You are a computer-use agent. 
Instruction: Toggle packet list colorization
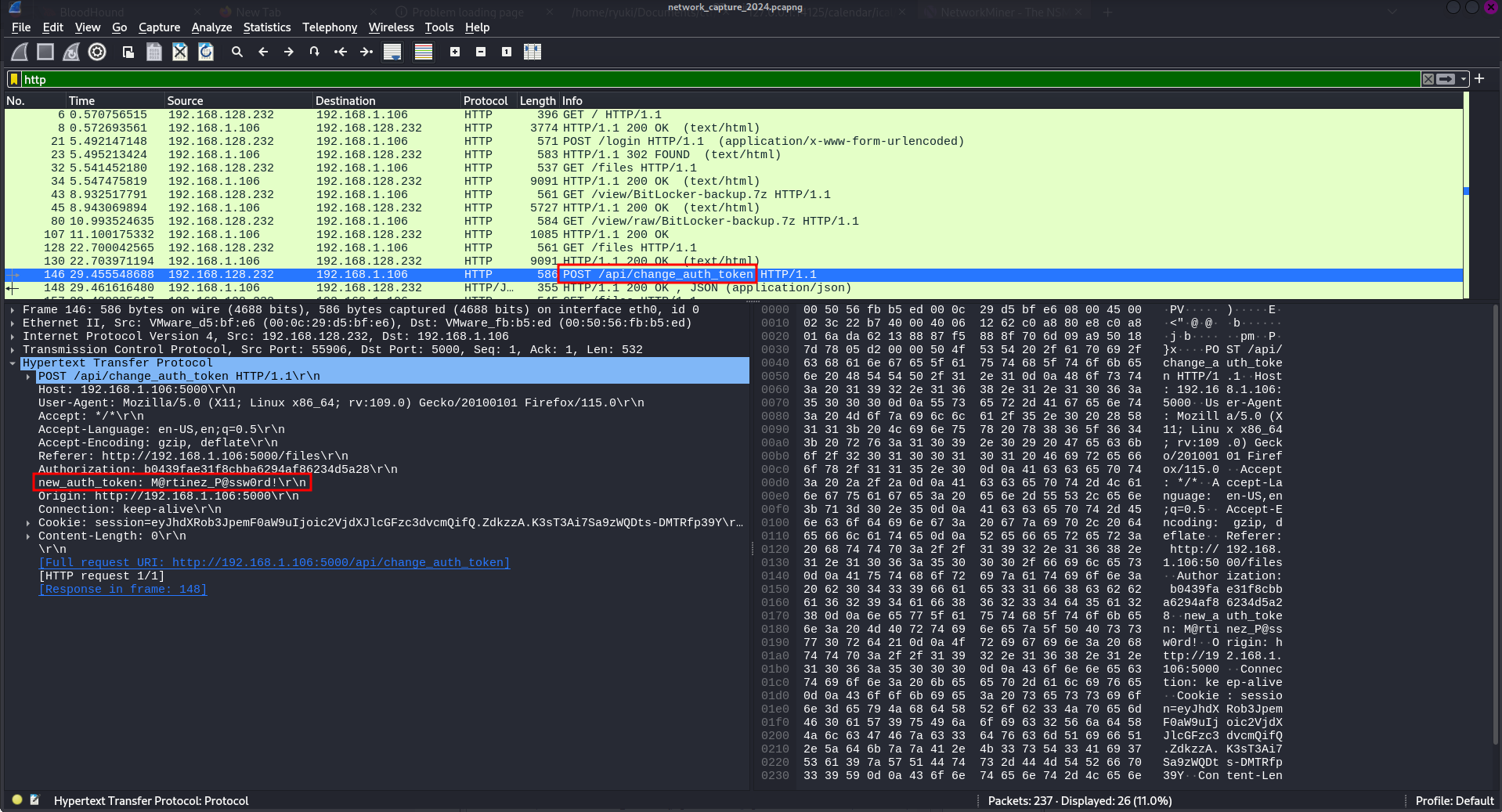[x=424, y=52]
